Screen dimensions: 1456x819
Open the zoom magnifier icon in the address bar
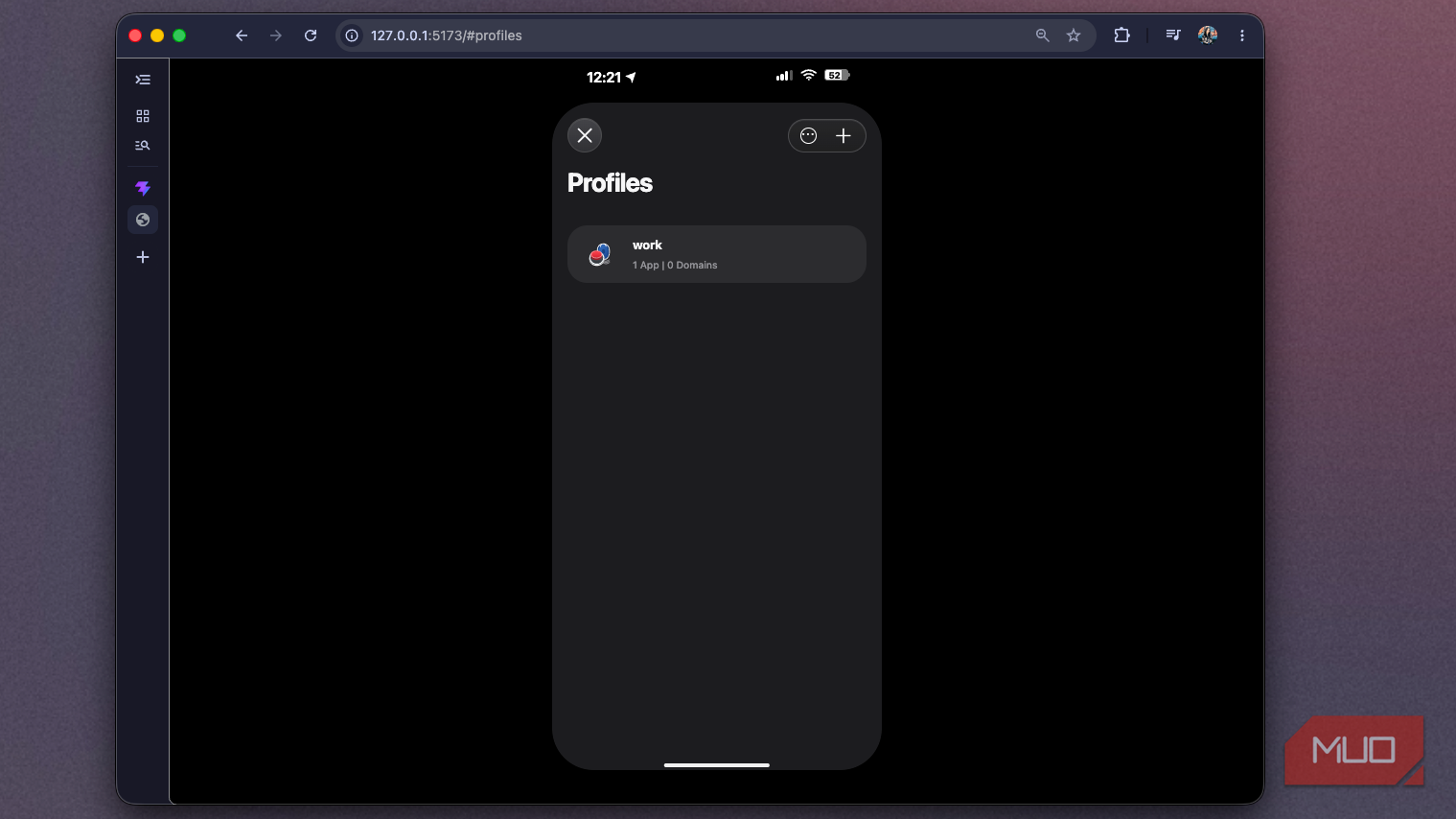tap(1043, 35)
